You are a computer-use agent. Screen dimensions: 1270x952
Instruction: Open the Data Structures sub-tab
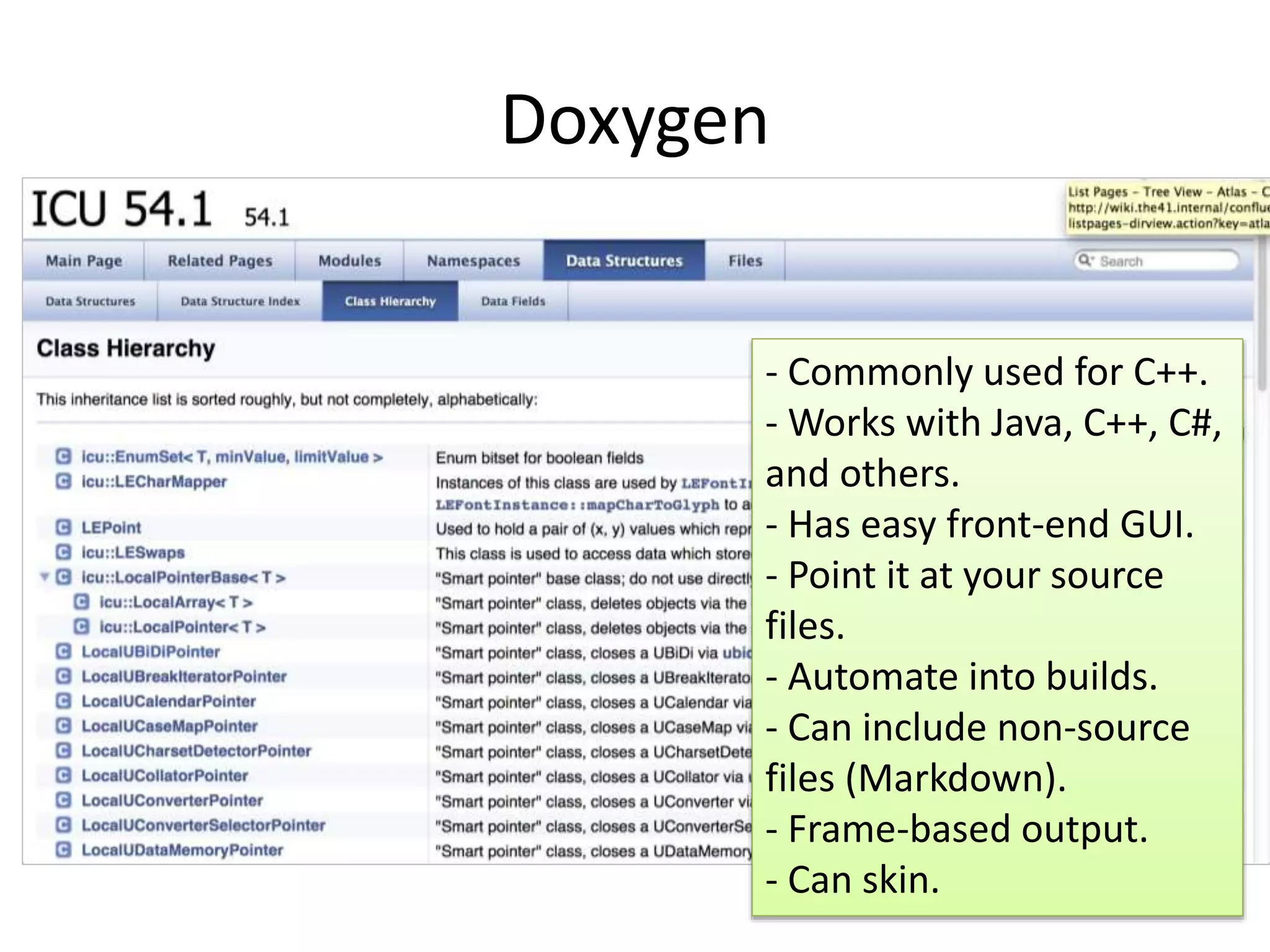point(91,301)
